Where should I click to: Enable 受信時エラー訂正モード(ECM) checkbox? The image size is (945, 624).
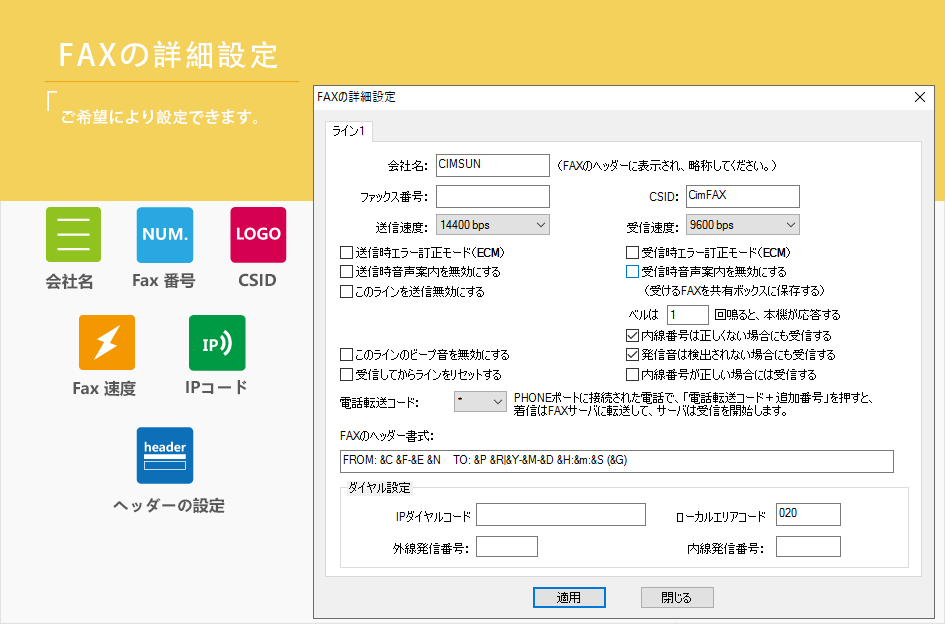[x=632, y=252]
